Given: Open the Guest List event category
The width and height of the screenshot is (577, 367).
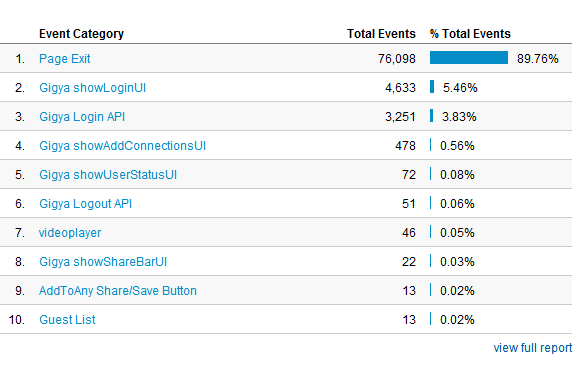Looking at the screenshot, I should tap(67, 320).
